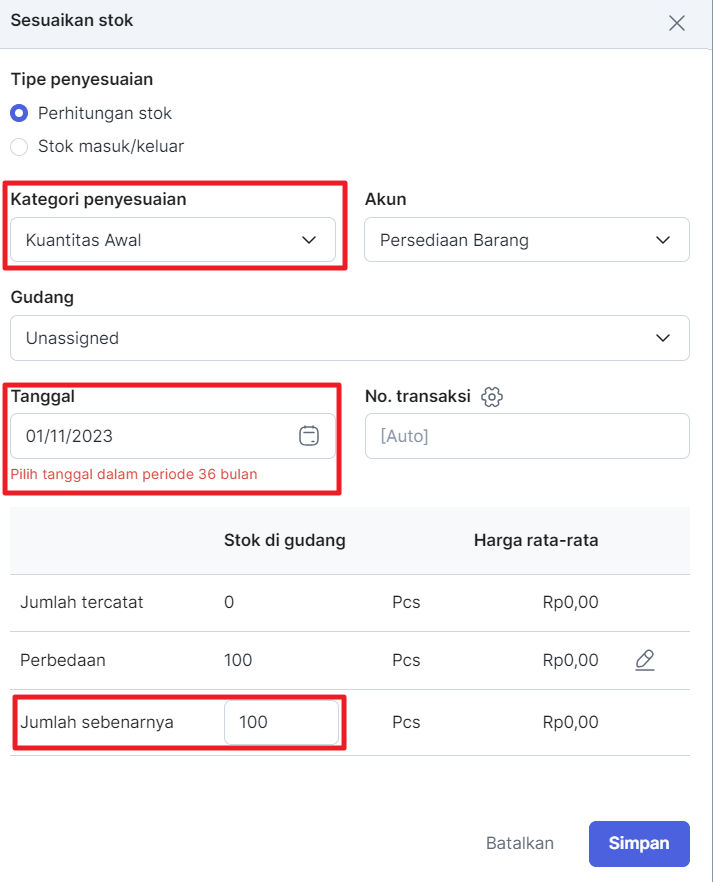The height and width of the screenshot is (882, 713).
Task: Click the chevron arrow of Akun dropdown
Action: pos(663,240)
